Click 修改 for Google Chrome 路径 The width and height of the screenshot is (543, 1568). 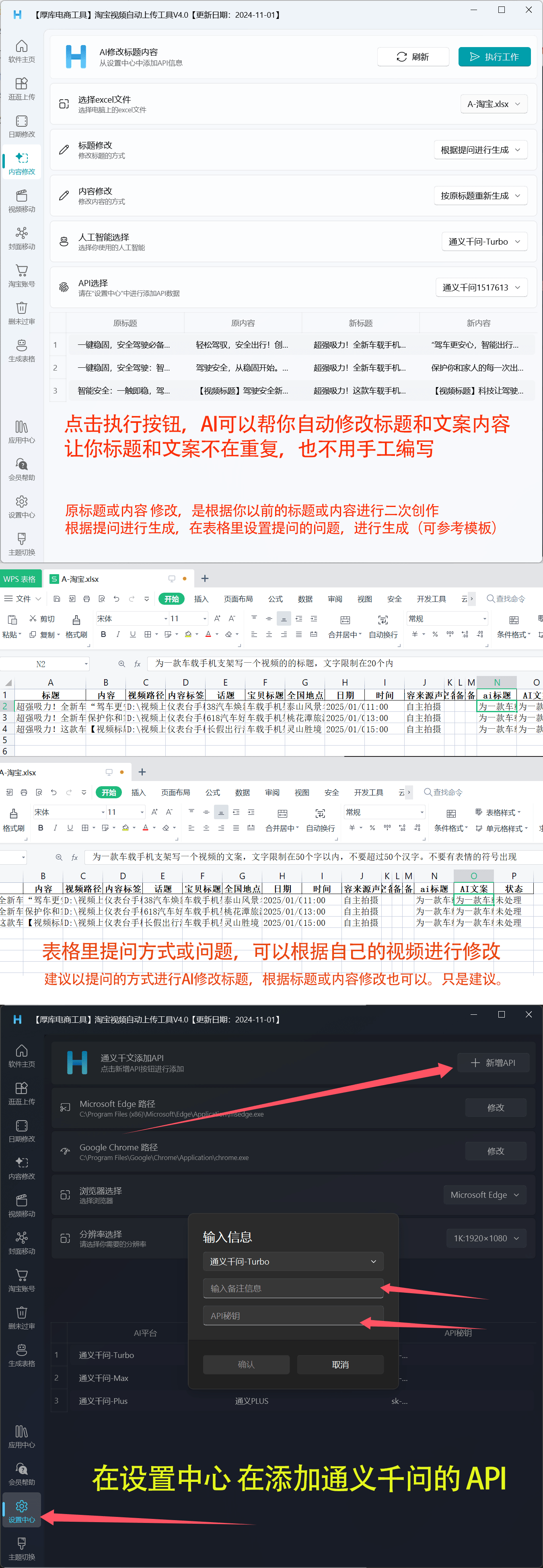(496, 1151)
